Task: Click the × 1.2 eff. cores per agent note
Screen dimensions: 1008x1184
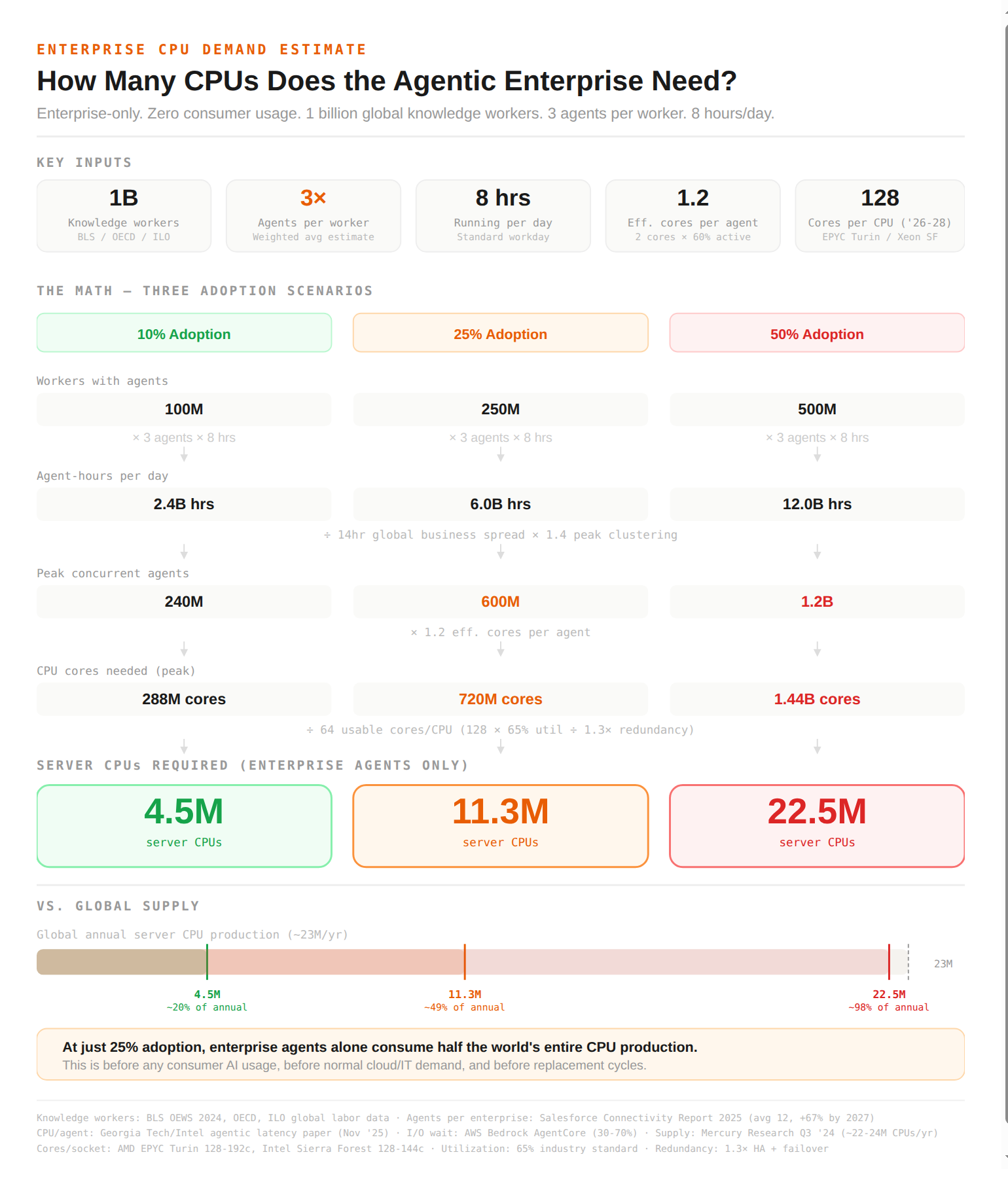Action: coord(501,633)
